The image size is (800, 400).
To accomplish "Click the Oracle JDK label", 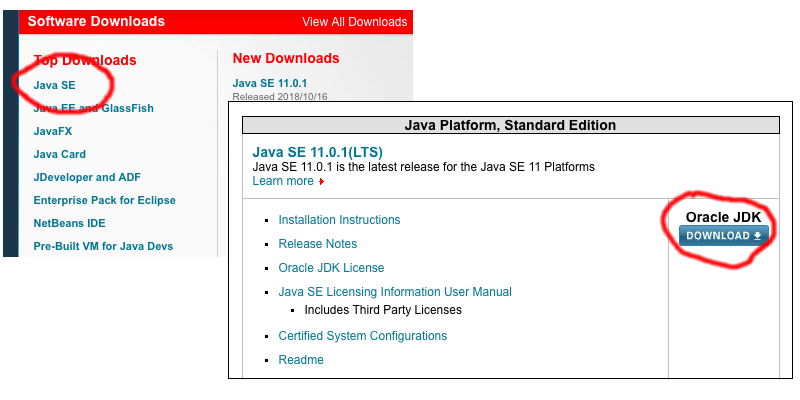I will tap(723, 217).
